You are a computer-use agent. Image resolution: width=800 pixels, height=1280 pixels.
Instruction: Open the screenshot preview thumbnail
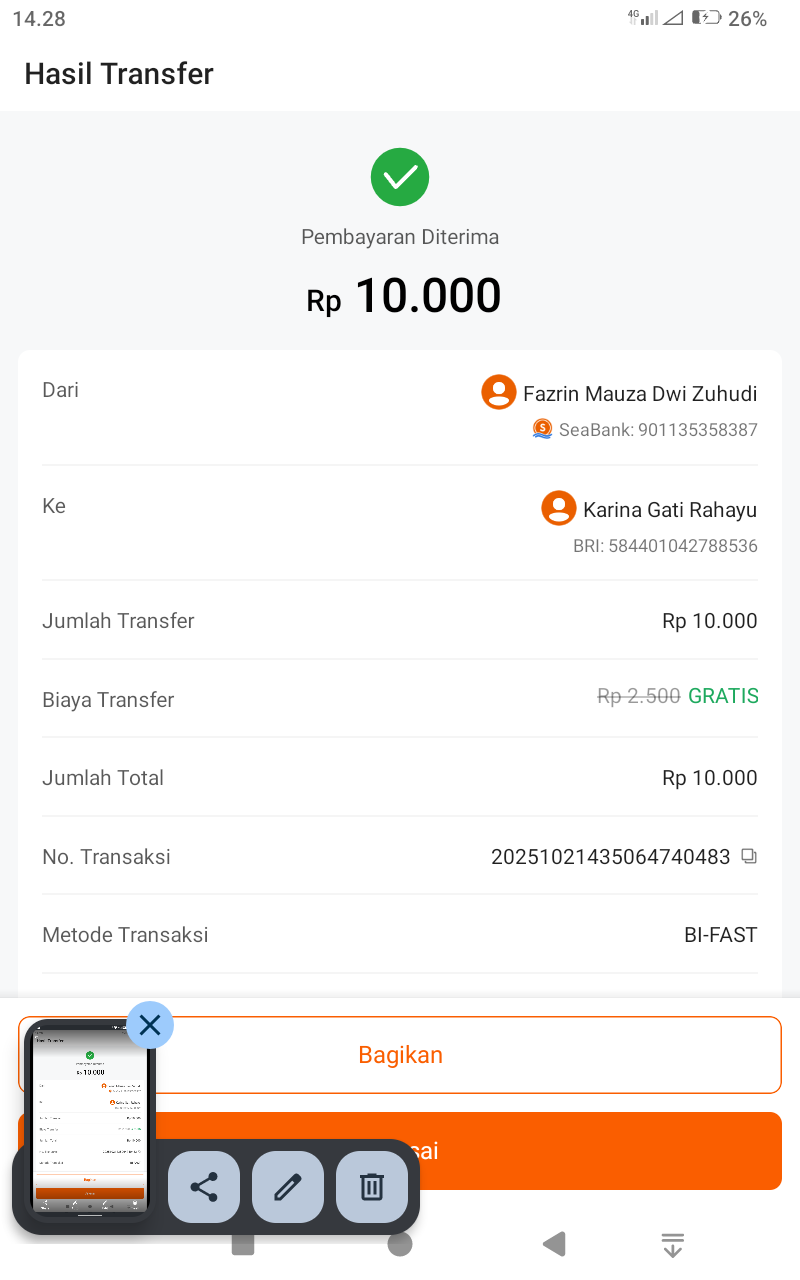[x=90, y=1120]
